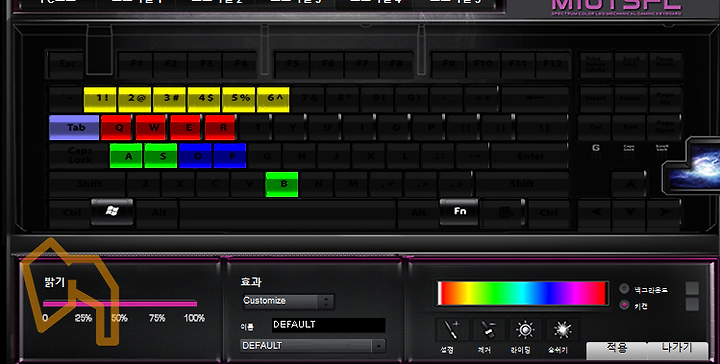
Task: Click the red Q key
Action: click(x=117, y=127)
